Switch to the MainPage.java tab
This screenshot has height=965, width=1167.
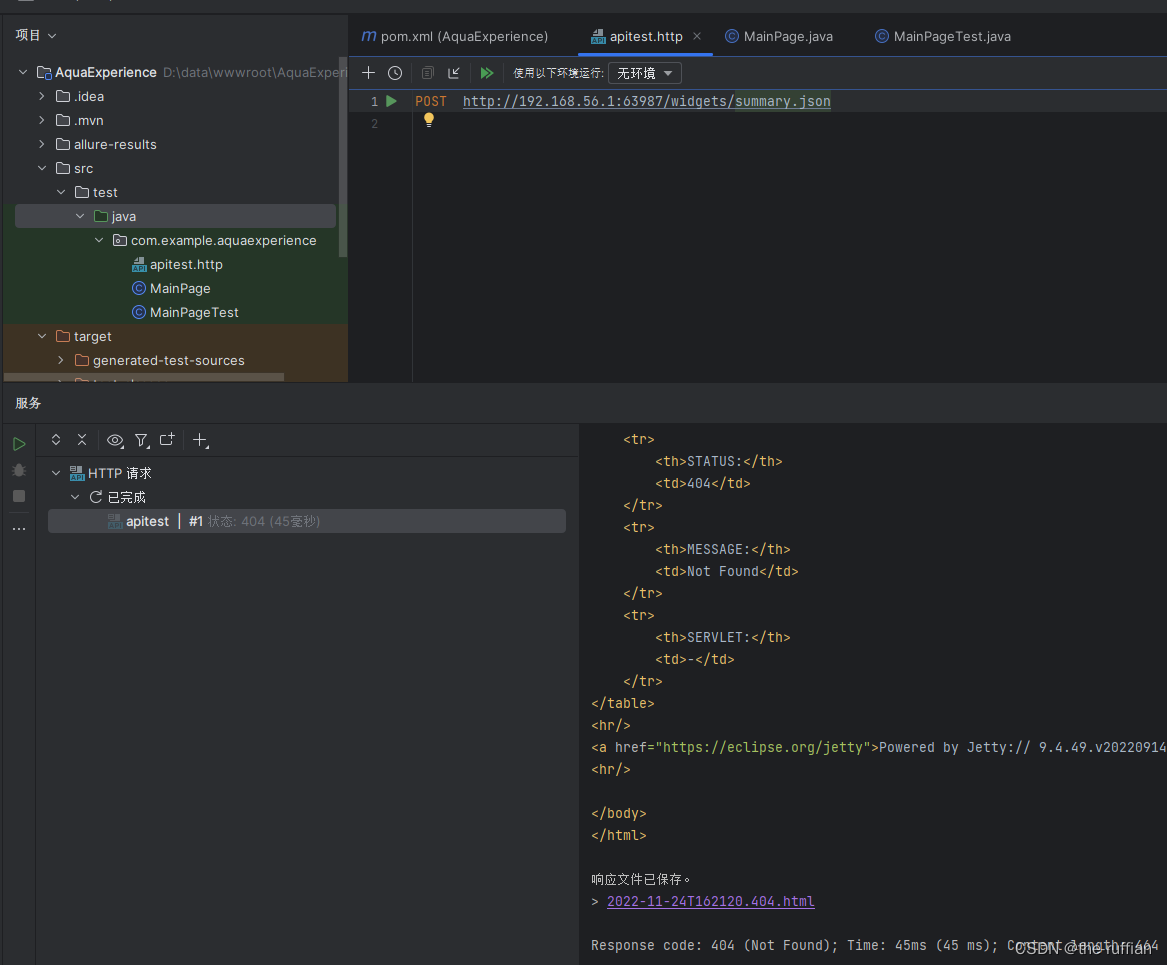[x=779, y=36]
